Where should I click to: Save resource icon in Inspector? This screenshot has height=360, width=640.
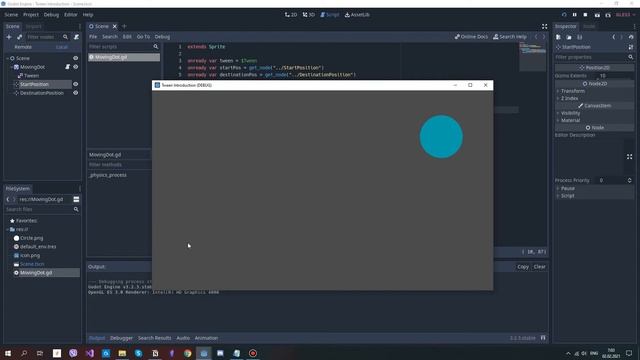tap(580, 37)
